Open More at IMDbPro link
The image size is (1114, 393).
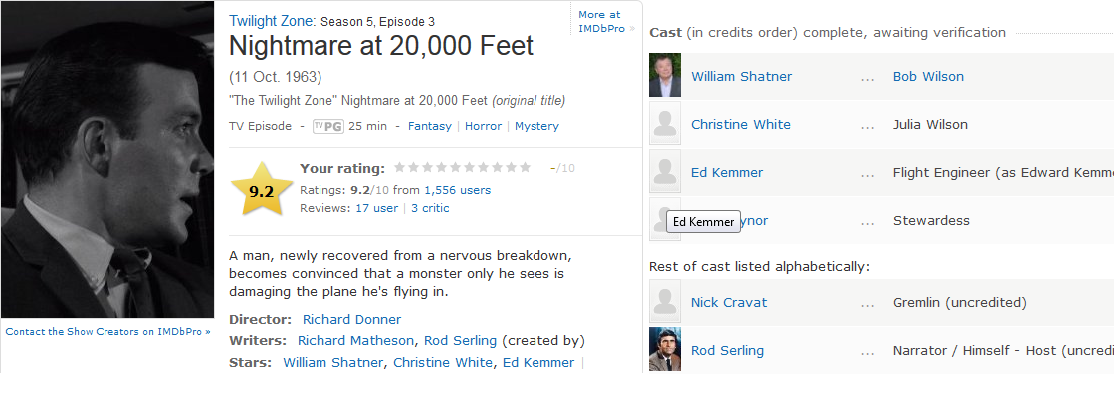point(603,21)
